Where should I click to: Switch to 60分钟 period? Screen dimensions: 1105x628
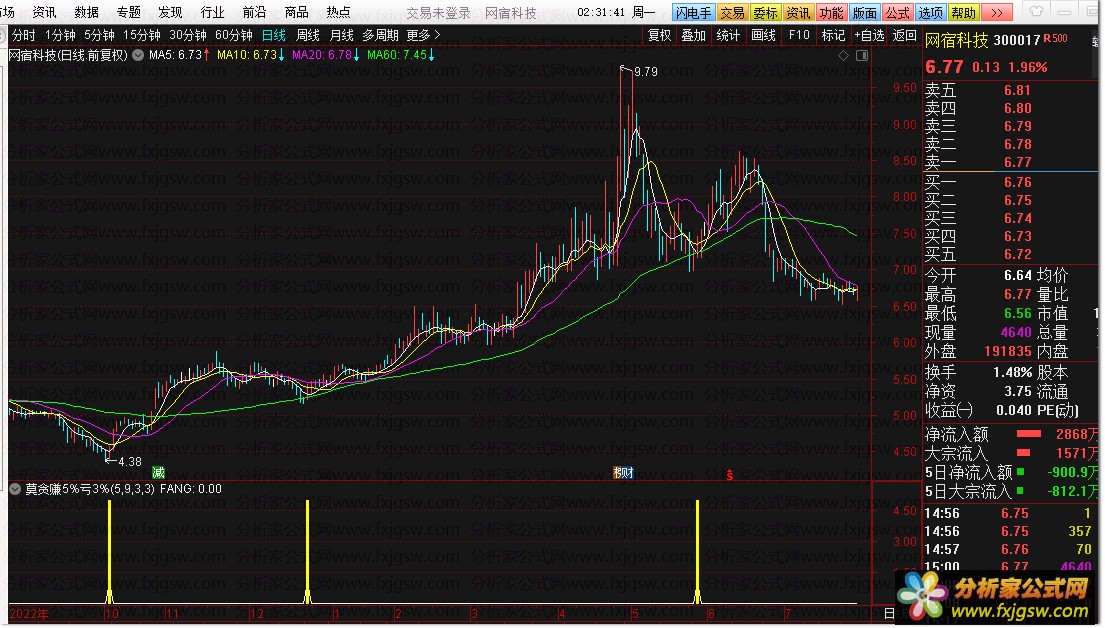(233, 35)
